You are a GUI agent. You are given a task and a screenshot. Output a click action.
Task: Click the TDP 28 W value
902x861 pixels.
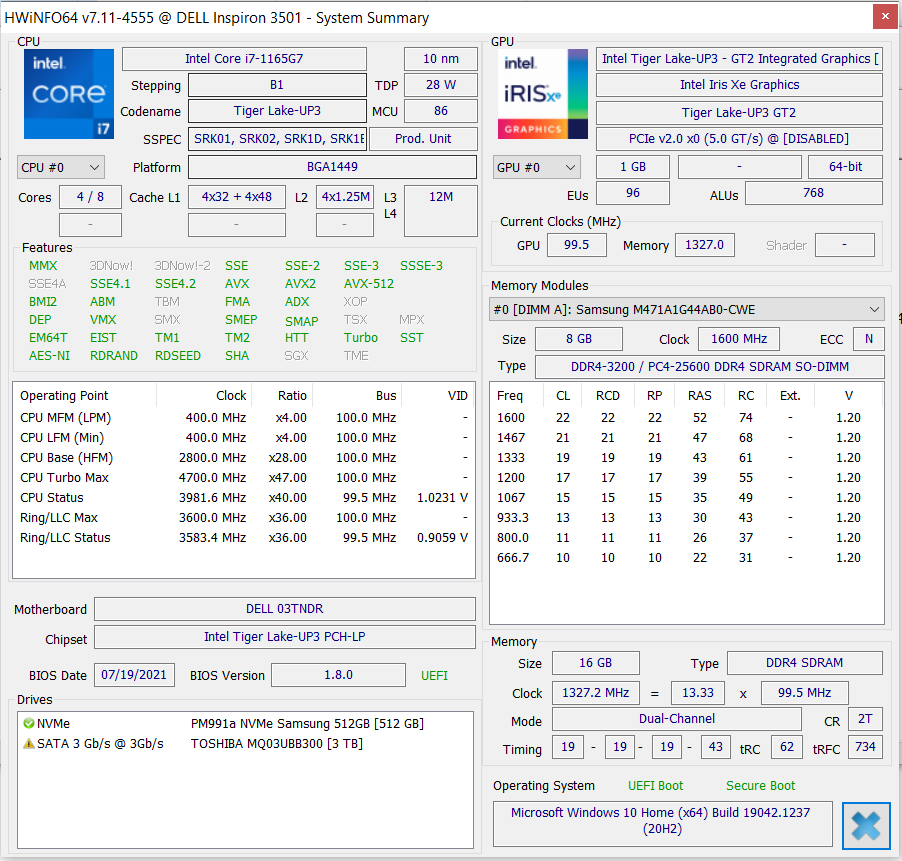pos(441,85)
